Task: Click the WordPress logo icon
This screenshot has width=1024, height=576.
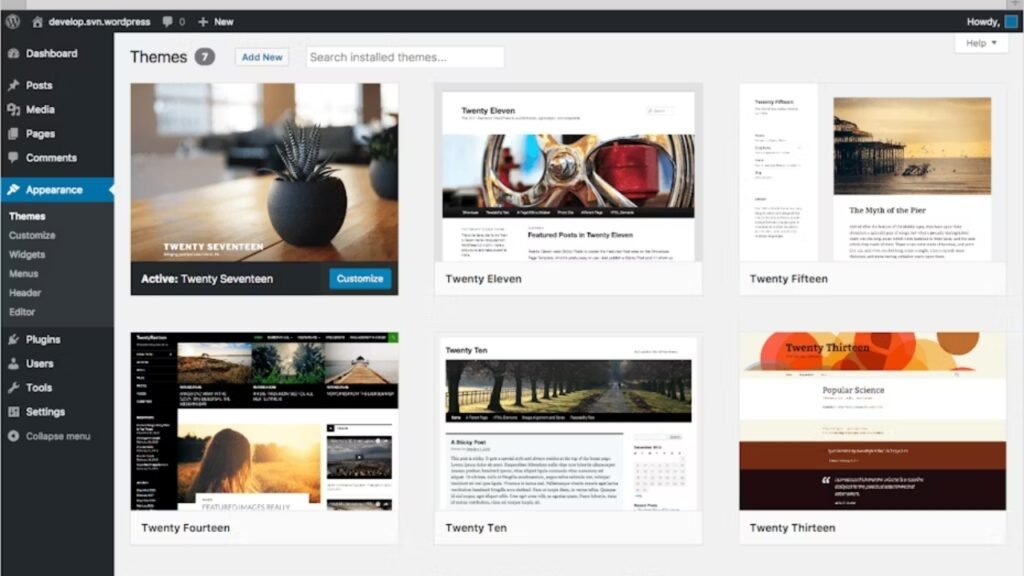Action: point(12,21)
